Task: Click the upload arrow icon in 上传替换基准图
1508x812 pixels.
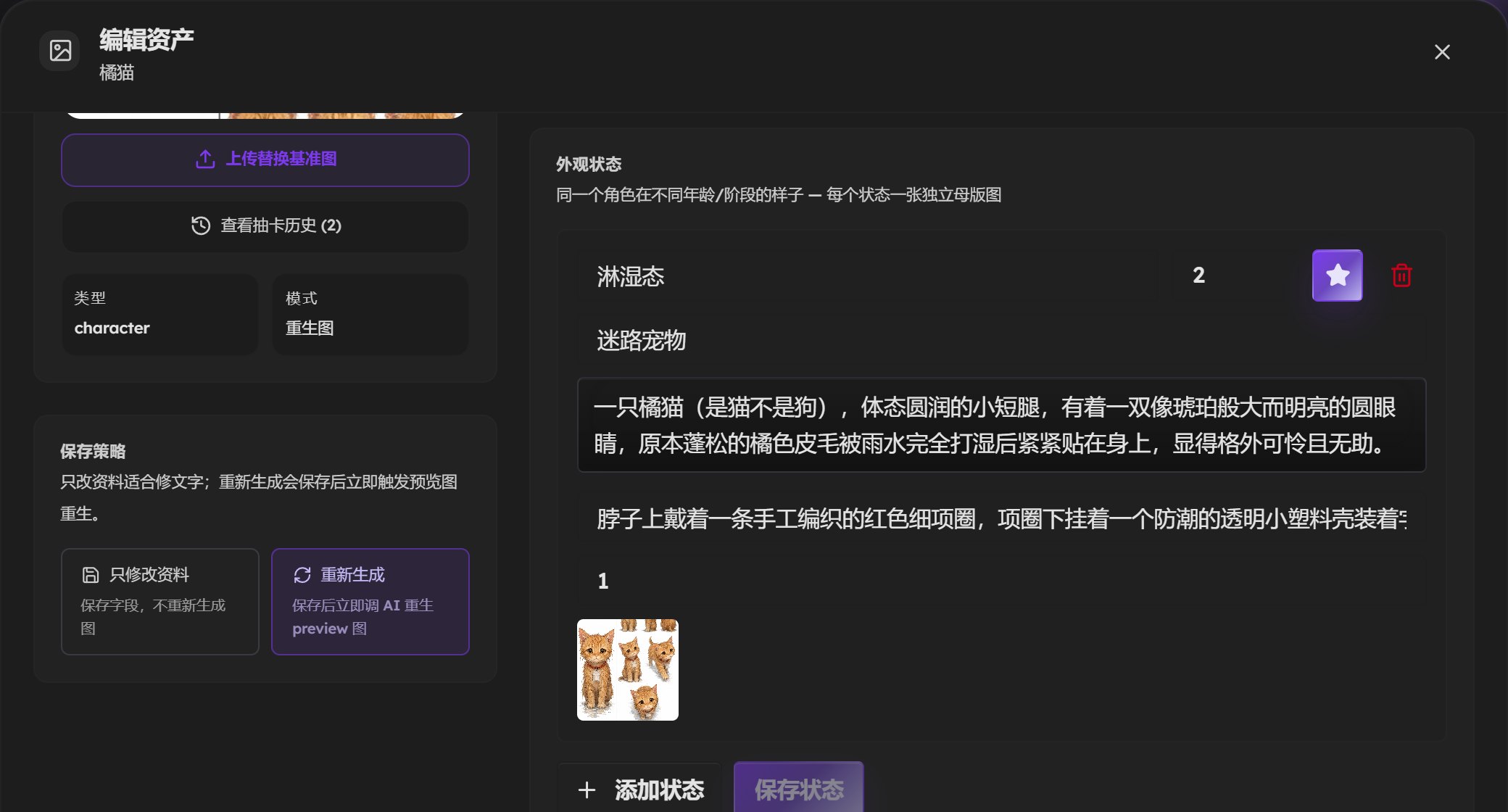Action: 205,159
